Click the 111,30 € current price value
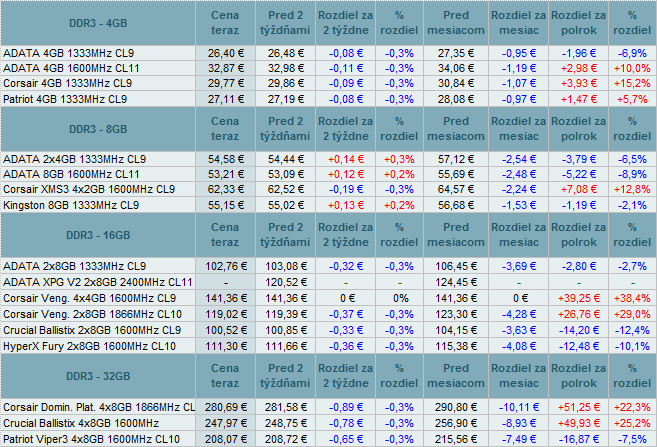657x447 pixels. (x=226, y=346)
